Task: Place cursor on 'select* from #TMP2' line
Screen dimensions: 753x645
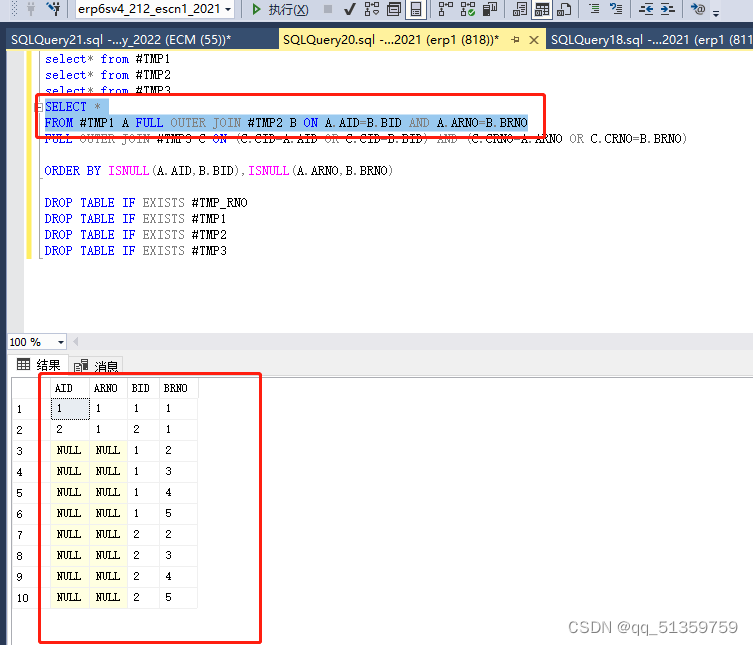Action: click(108, 75)
